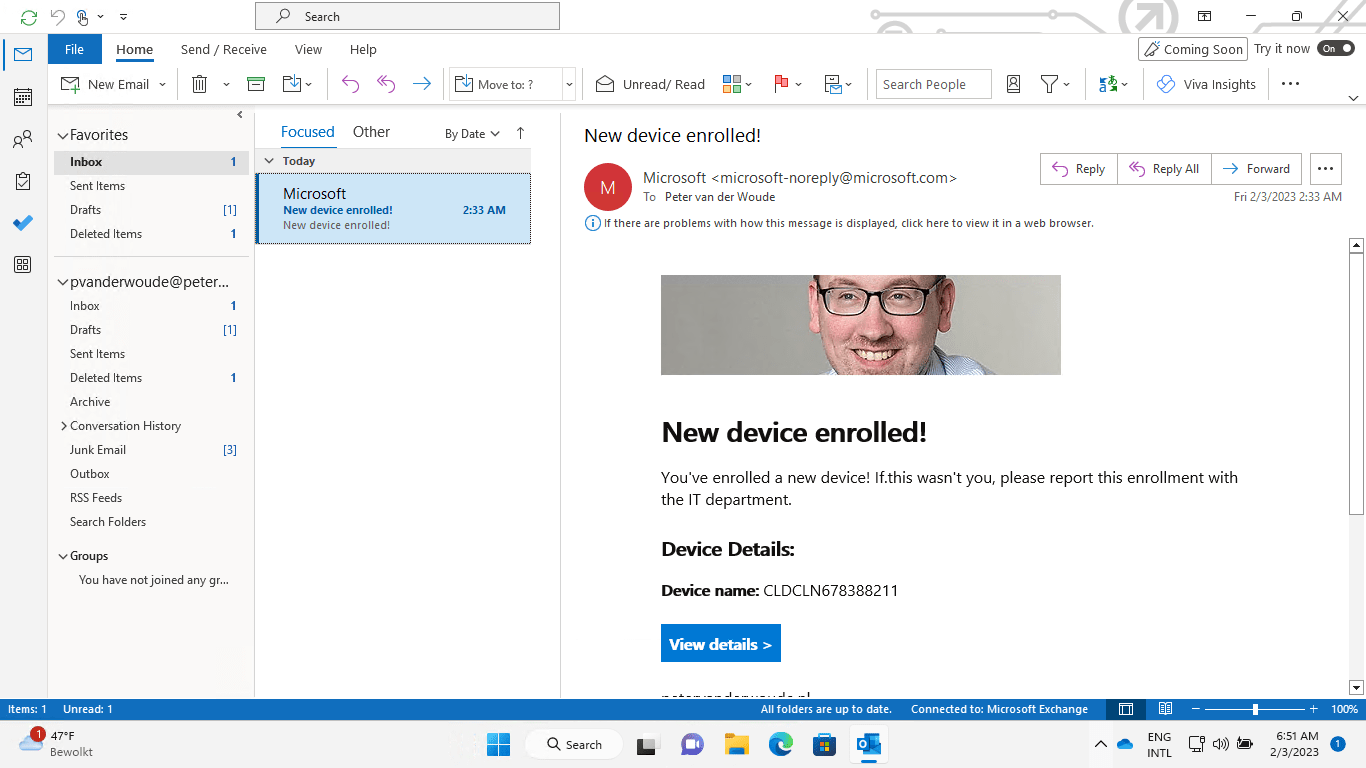
Task: Collapse the Favorites folder group
Action: (62, 135)
